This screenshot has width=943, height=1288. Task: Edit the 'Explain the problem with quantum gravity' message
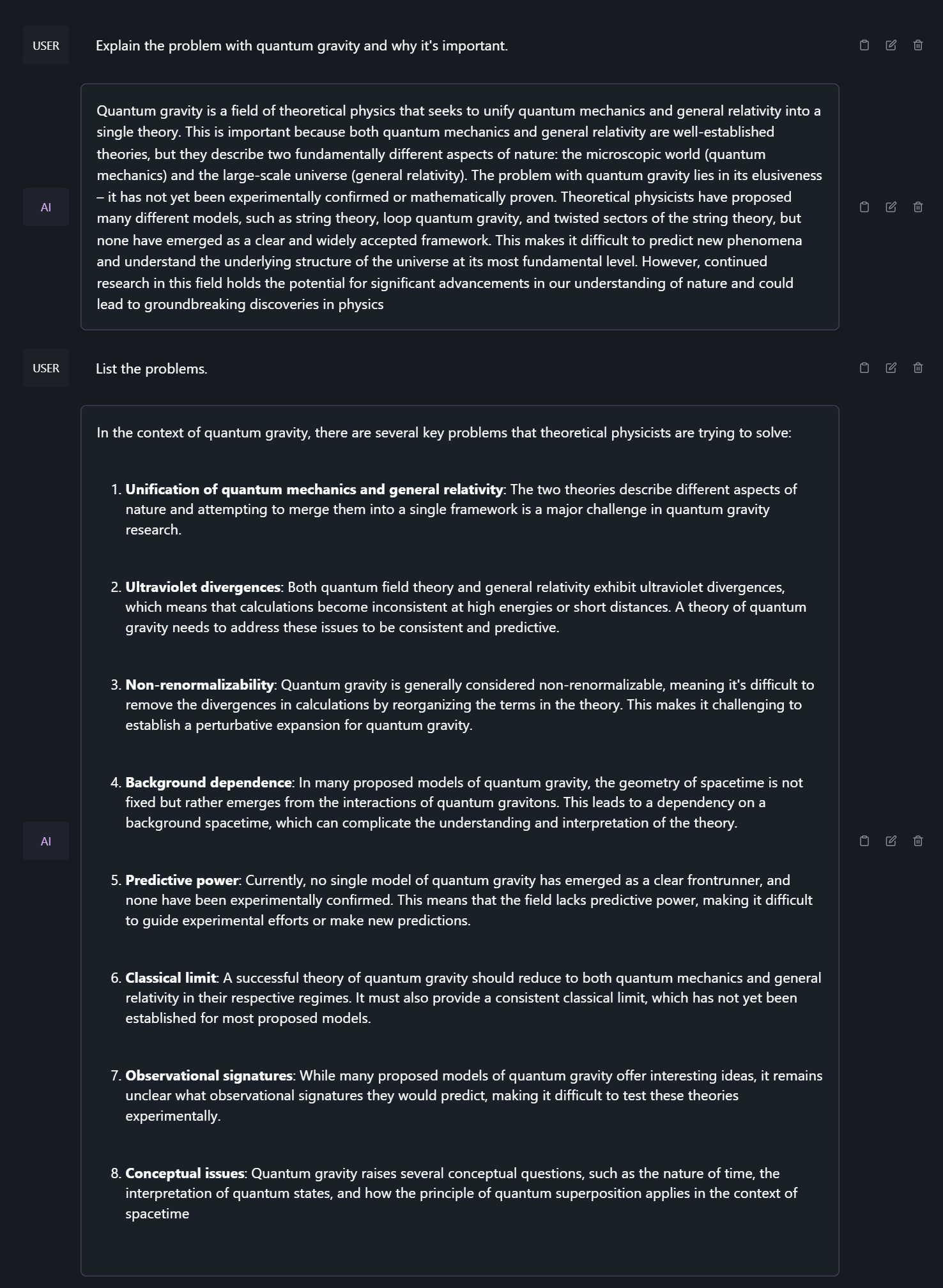[x=891, y=45]
